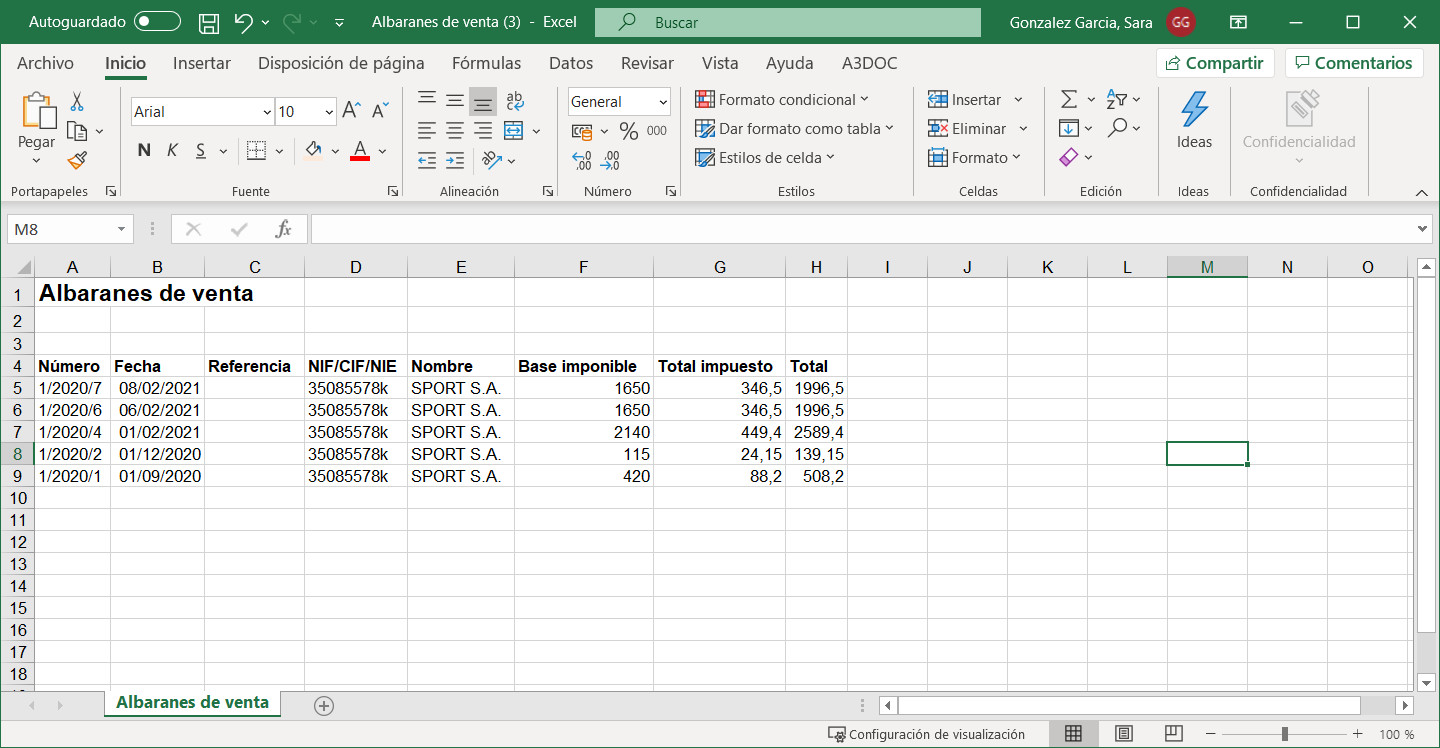1440x748 pixels.
Task: Click the Save icon in title bar
Action: (x=209, y=22)
